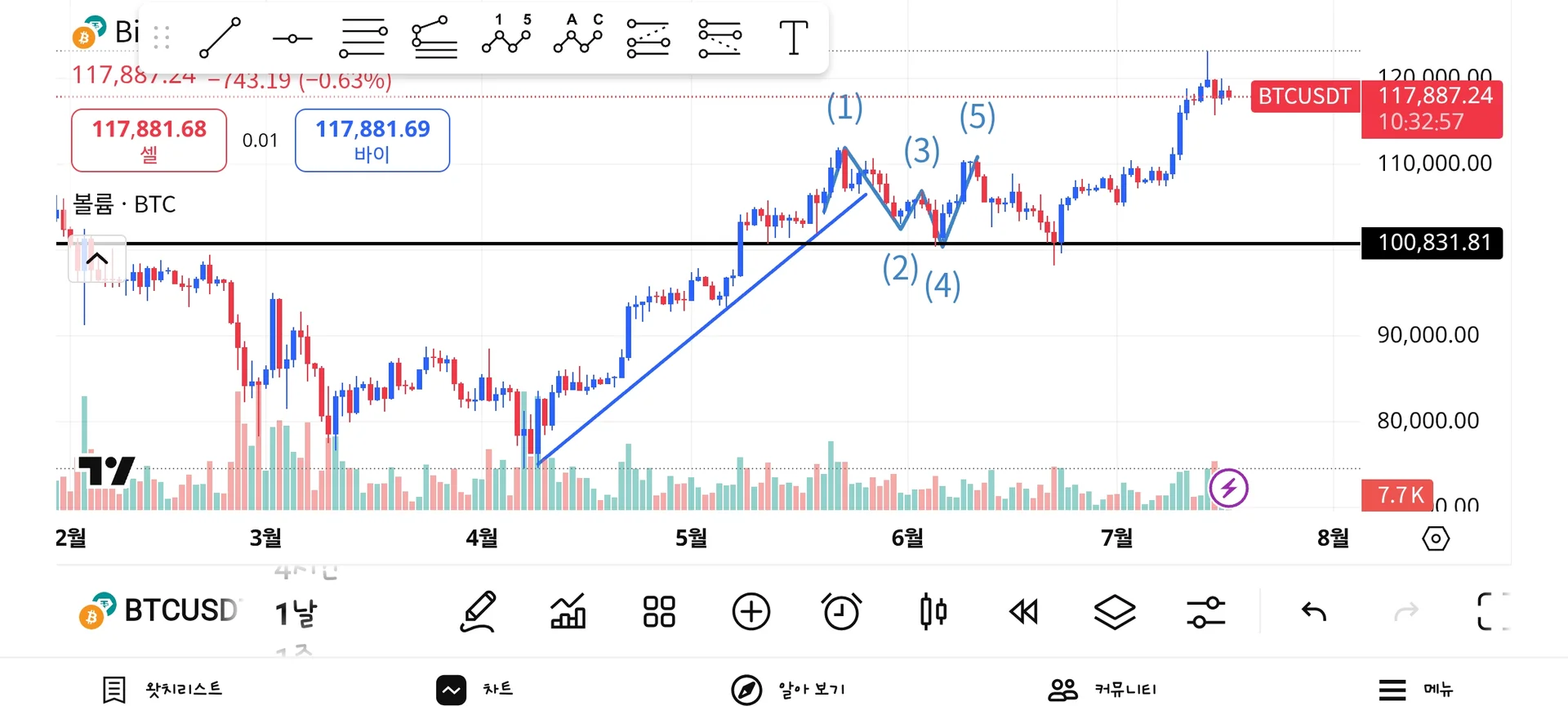1568x724 pixels.
Task: Select the trend line drawing tool
Action: point(220,38)
